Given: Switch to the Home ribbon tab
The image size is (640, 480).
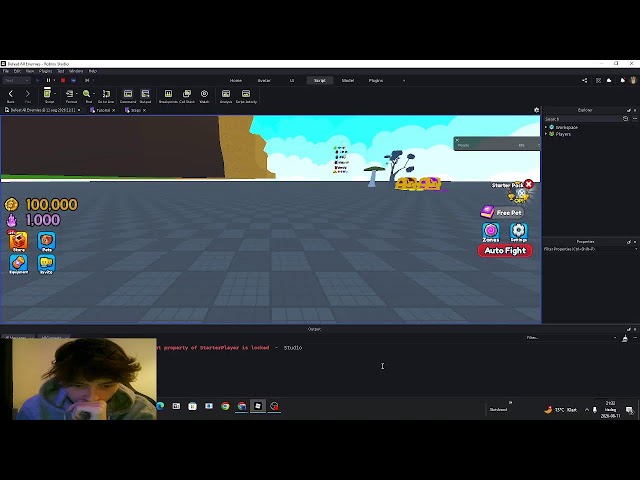Looking at the screenshot, I should [236, 80].
